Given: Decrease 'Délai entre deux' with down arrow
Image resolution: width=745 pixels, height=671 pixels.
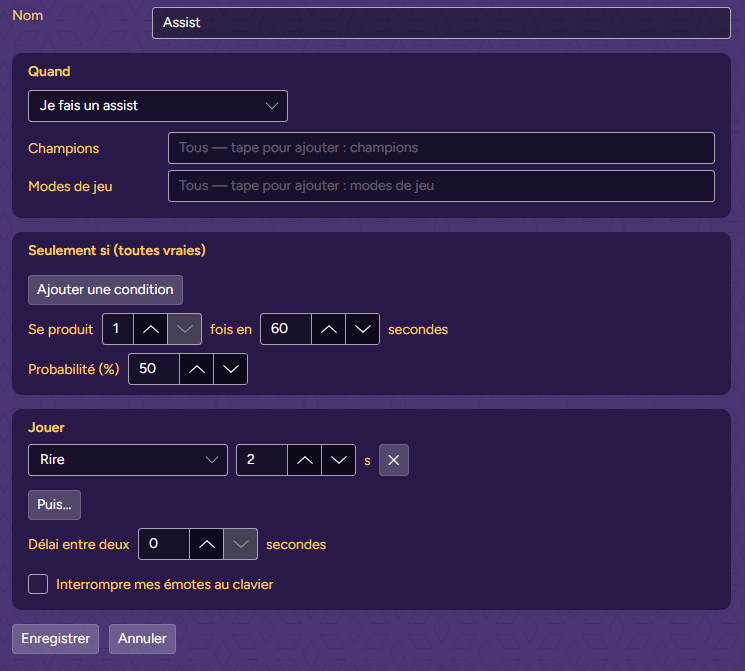Looking at the screenshot, I should pyautogui.click(x=240, y=544).
